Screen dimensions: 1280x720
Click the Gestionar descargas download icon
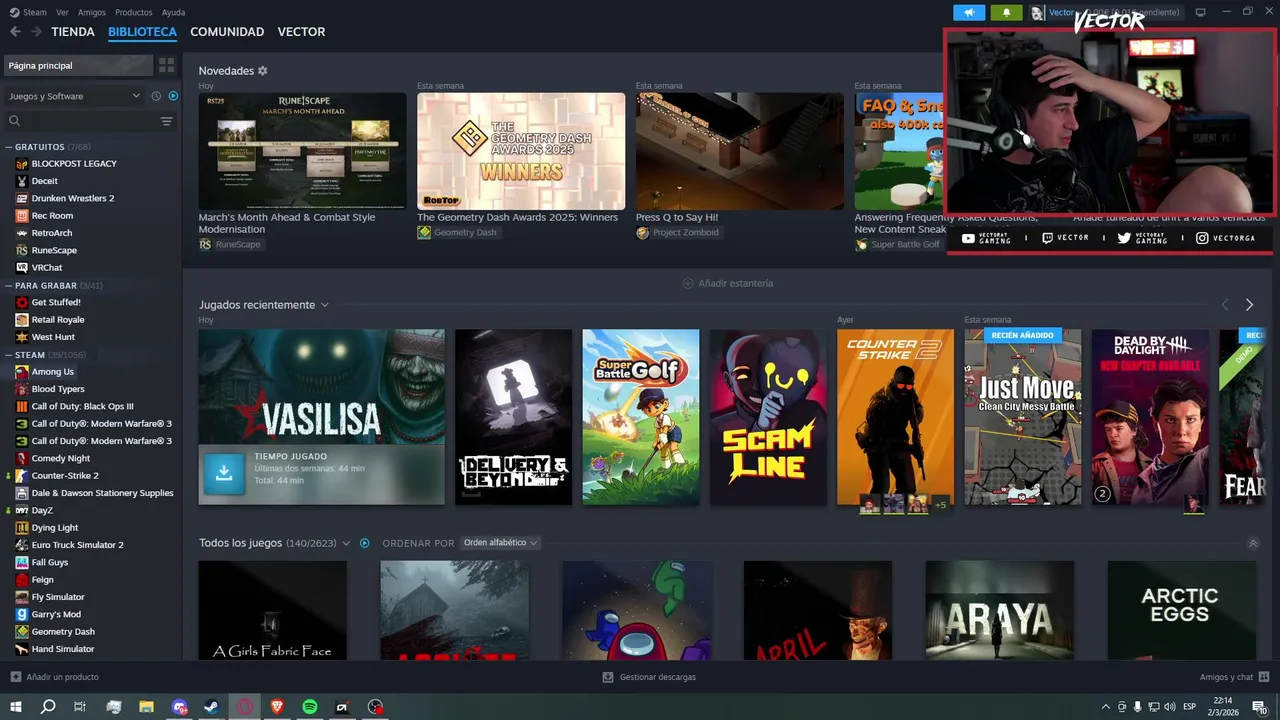tap(608, 677)
